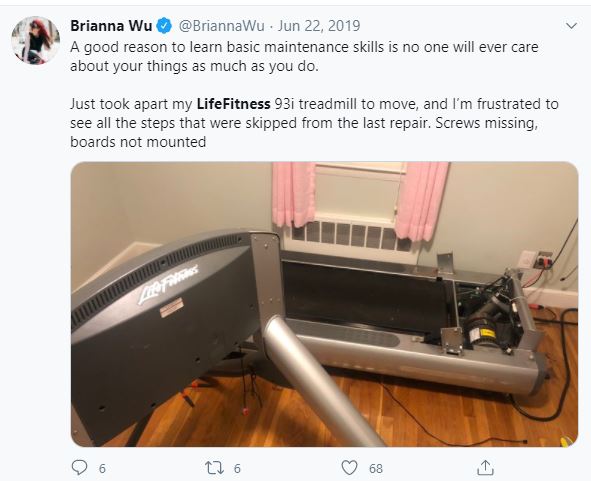
Task: Click the pink curtains in photo
Action: pos(360,201)
